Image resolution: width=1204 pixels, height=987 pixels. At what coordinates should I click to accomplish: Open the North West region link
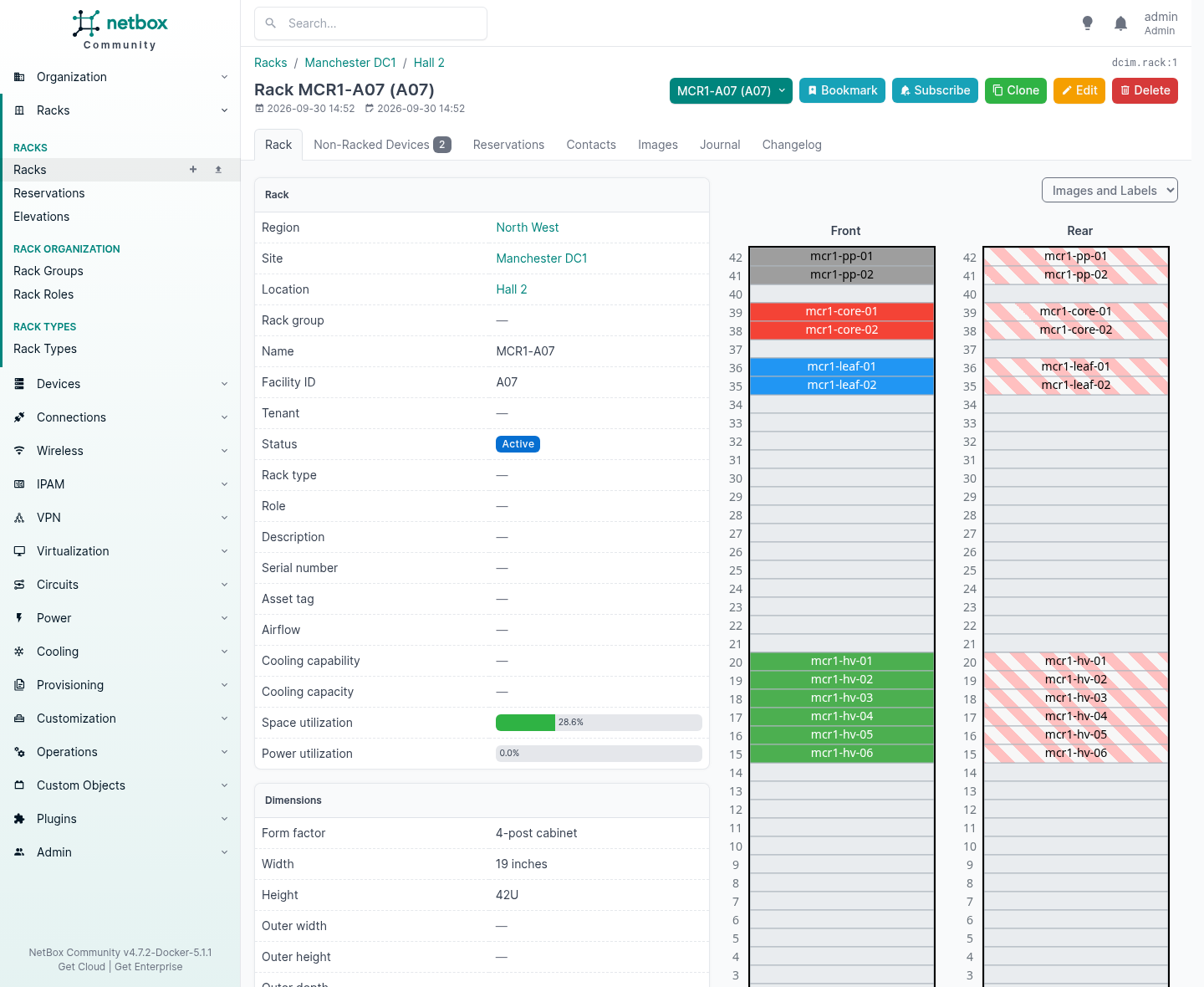click(x=528, y=228)
